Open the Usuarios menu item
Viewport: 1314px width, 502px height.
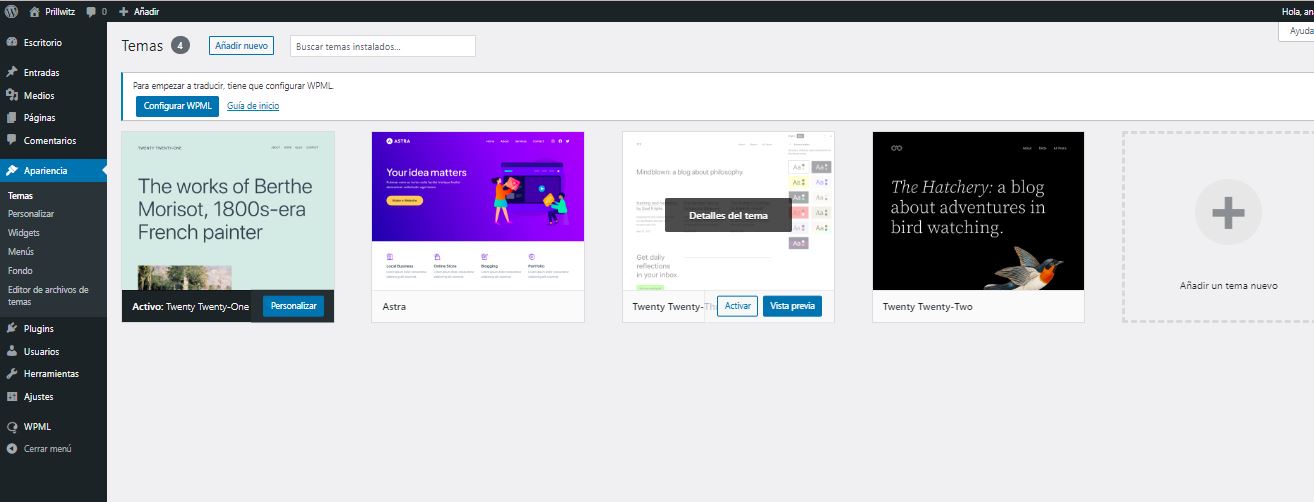coord(53,351)
